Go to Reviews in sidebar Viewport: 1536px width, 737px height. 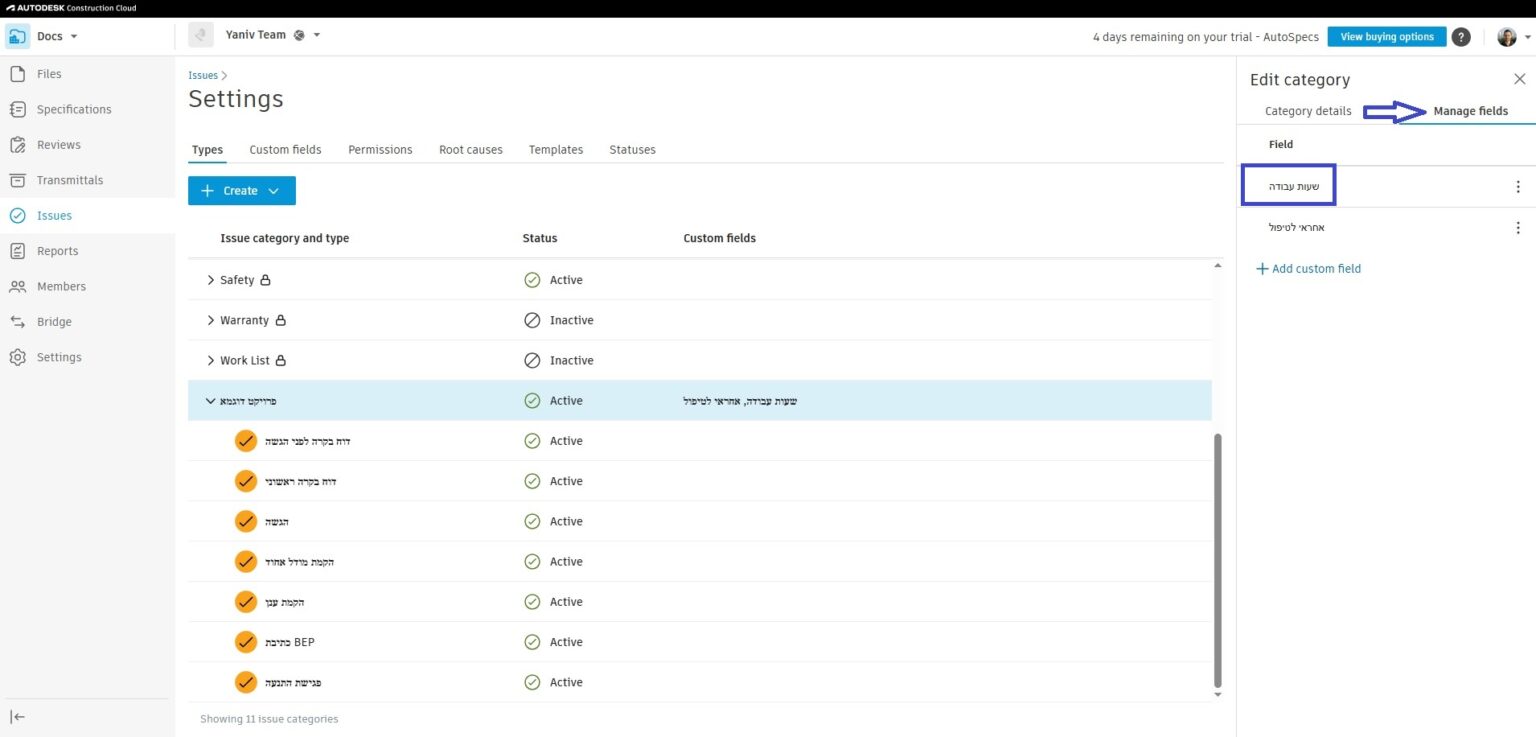click(x=58, y=145)
